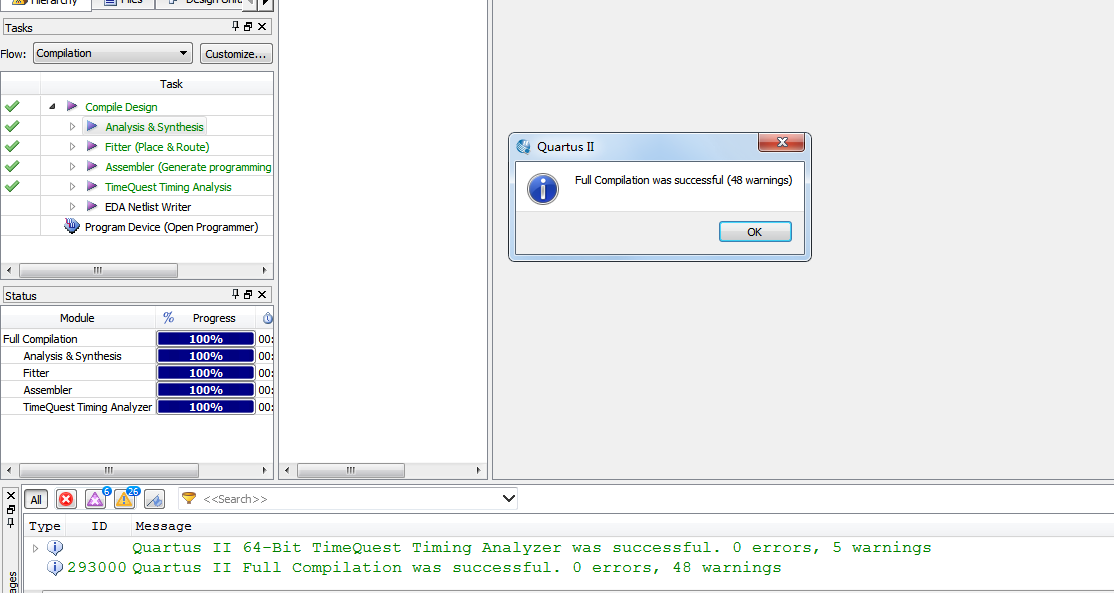Click the Type column header in Messages

(45, 526)
